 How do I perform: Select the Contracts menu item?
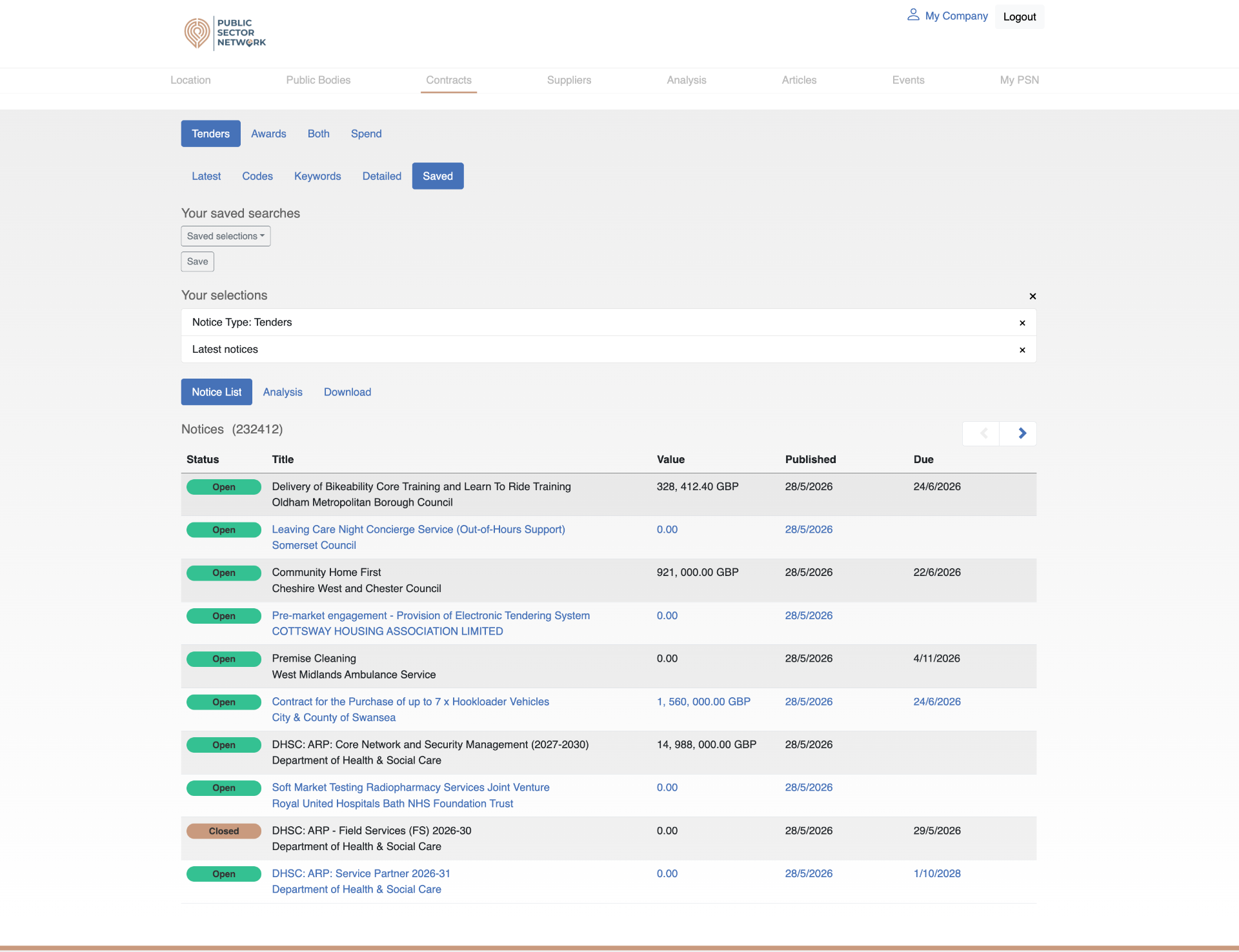(448, 80)
